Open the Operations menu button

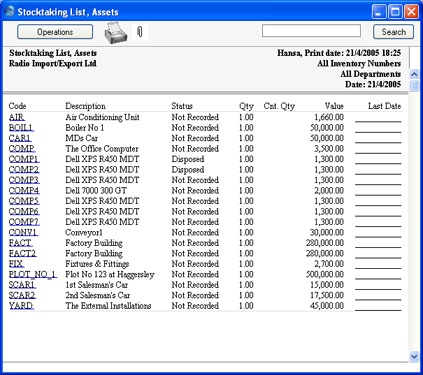(55, 32)
